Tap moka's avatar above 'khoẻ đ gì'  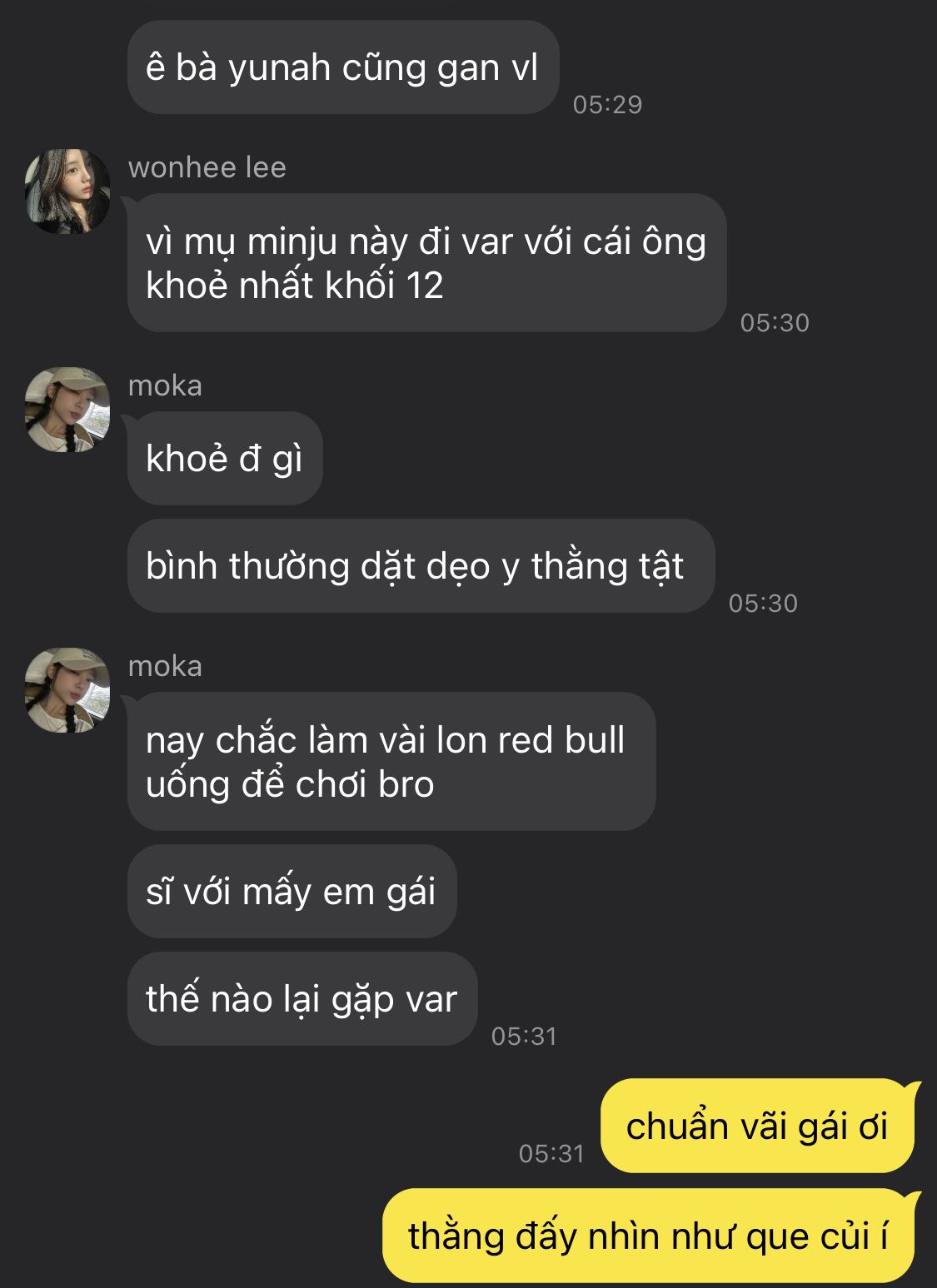pos(67,410)
